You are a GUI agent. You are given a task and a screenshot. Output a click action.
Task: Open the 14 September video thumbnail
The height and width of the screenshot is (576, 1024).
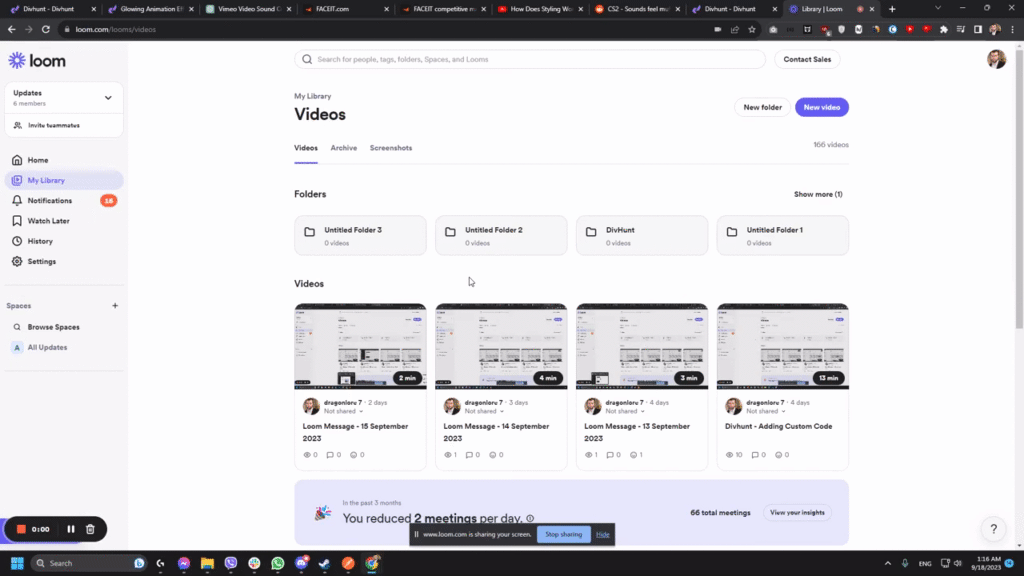(501, 346)
